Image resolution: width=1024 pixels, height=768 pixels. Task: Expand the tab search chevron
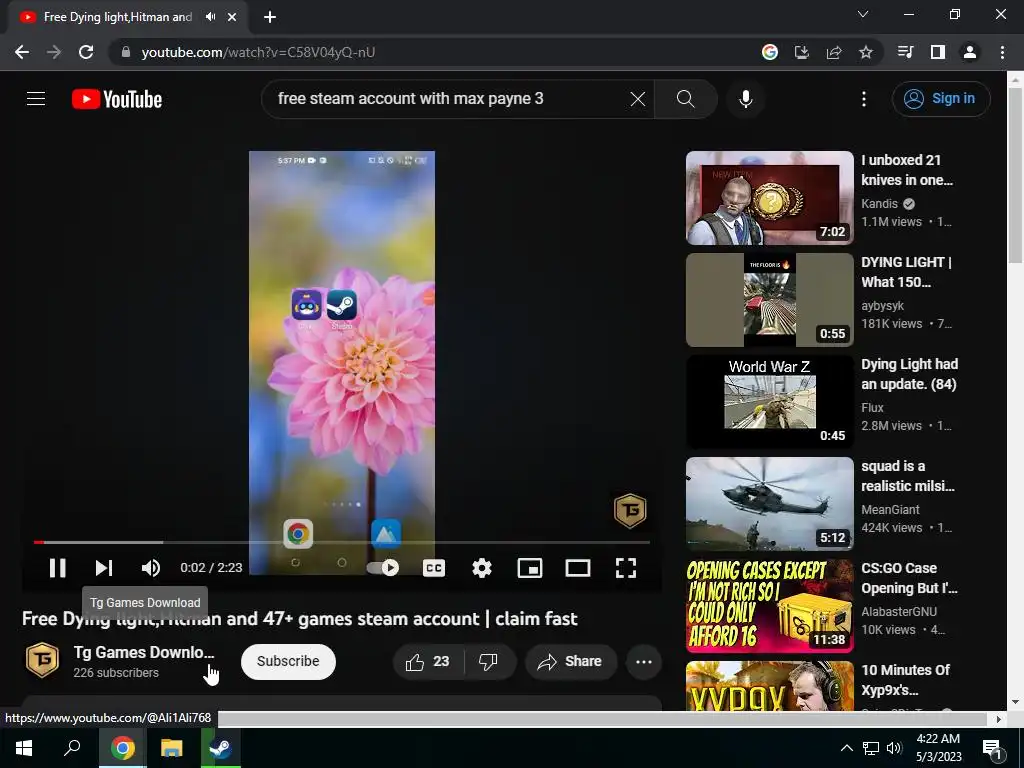[x=863, y=14]
